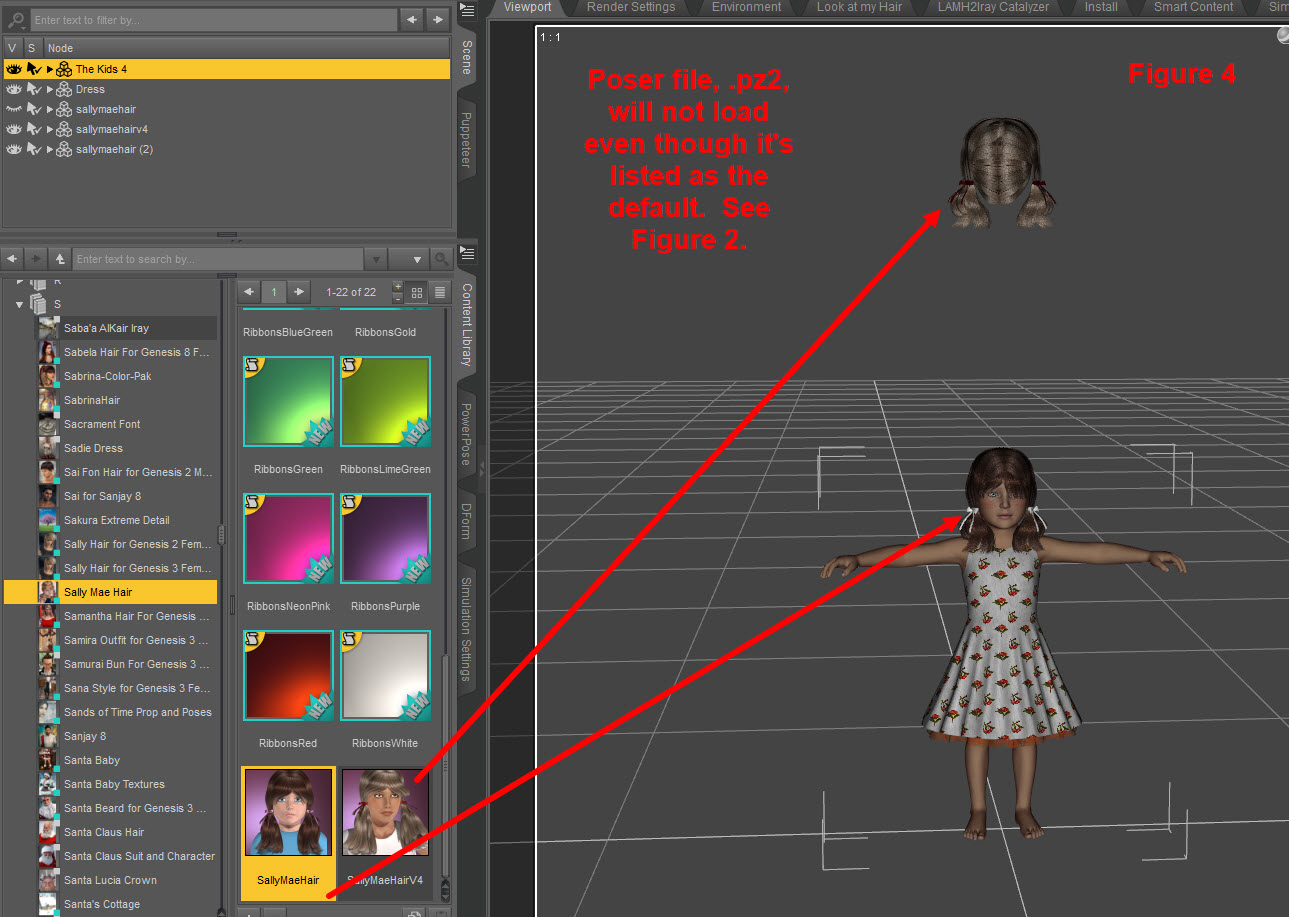Open the Content Library pane options menu icon
The height and width of the screenshot is (917, 1289).
click(466, 251)
